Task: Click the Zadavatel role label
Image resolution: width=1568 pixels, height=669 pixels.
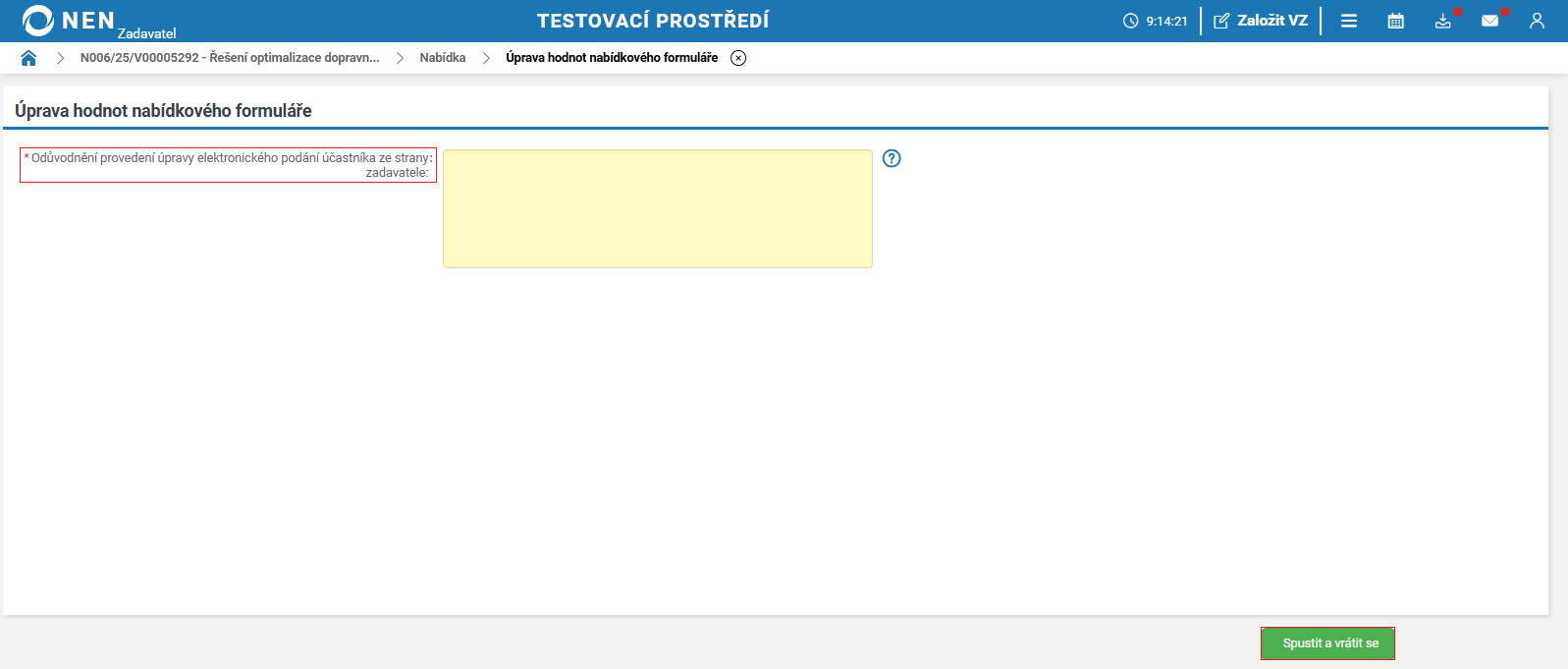Action: (146, 33)
